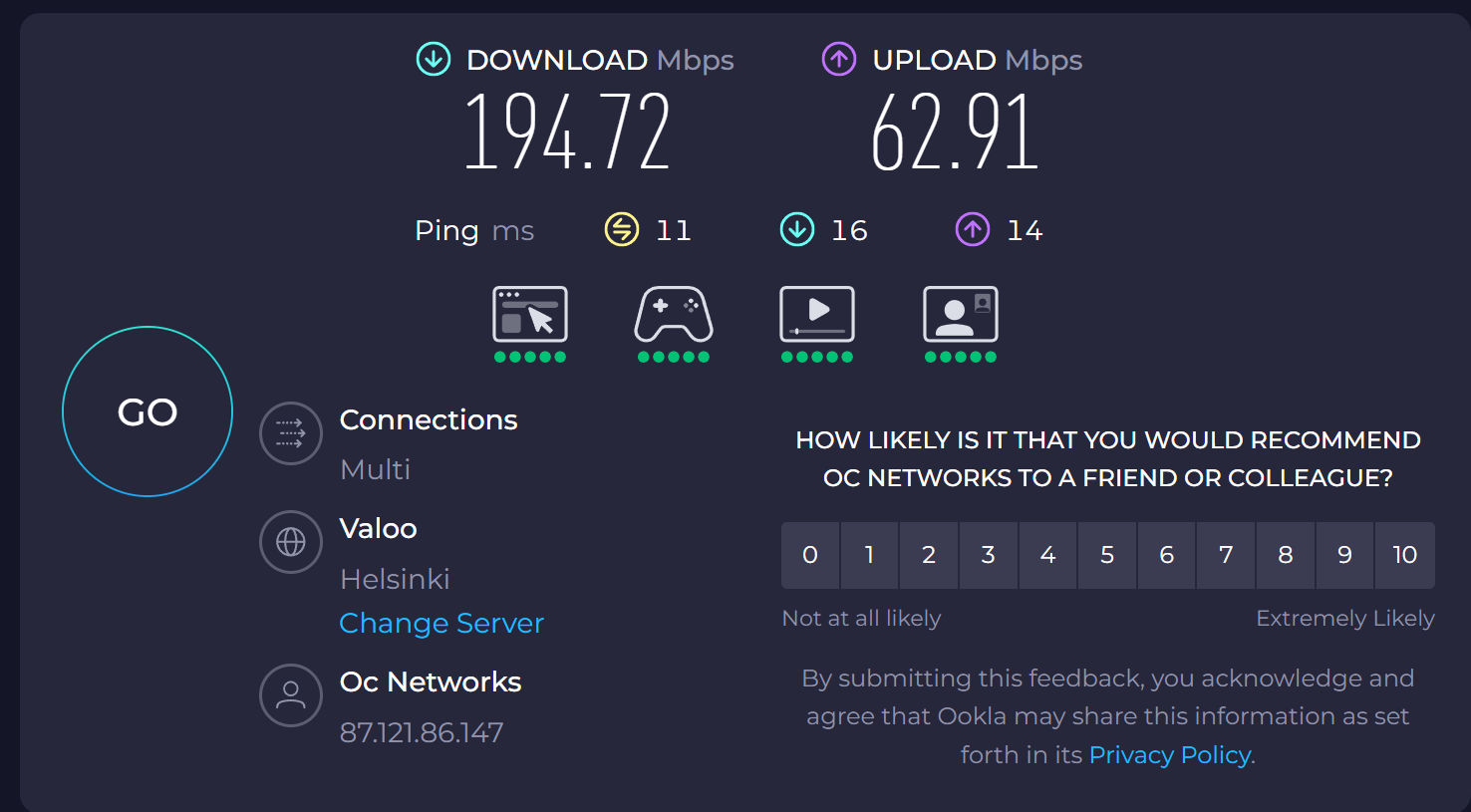
Task: Rate recommendation score 0
Action: click(810, 555)
